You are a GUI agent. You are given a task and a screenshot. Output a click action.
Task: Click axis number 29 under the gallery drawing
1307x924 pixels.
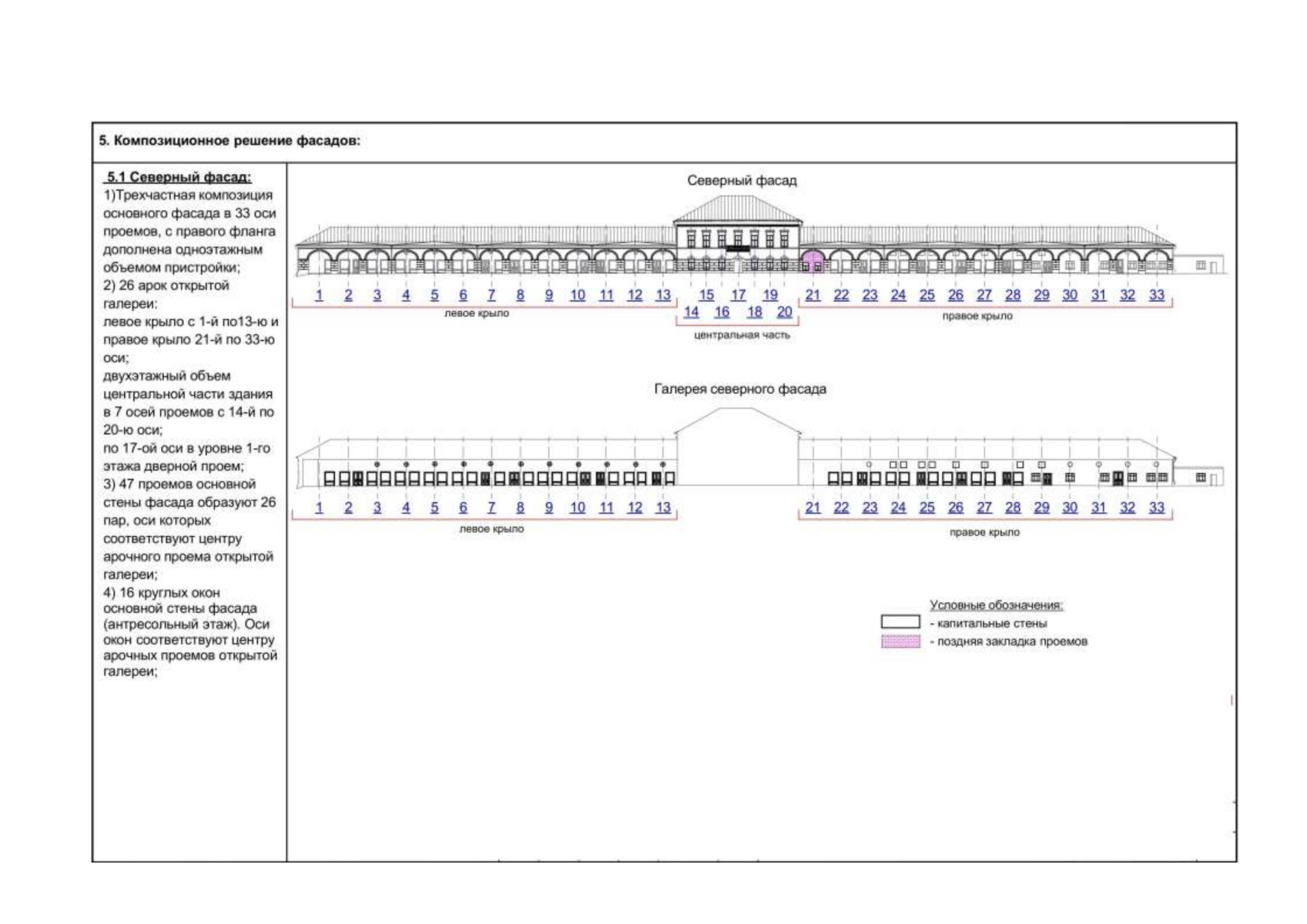(x=1041, y=507)
